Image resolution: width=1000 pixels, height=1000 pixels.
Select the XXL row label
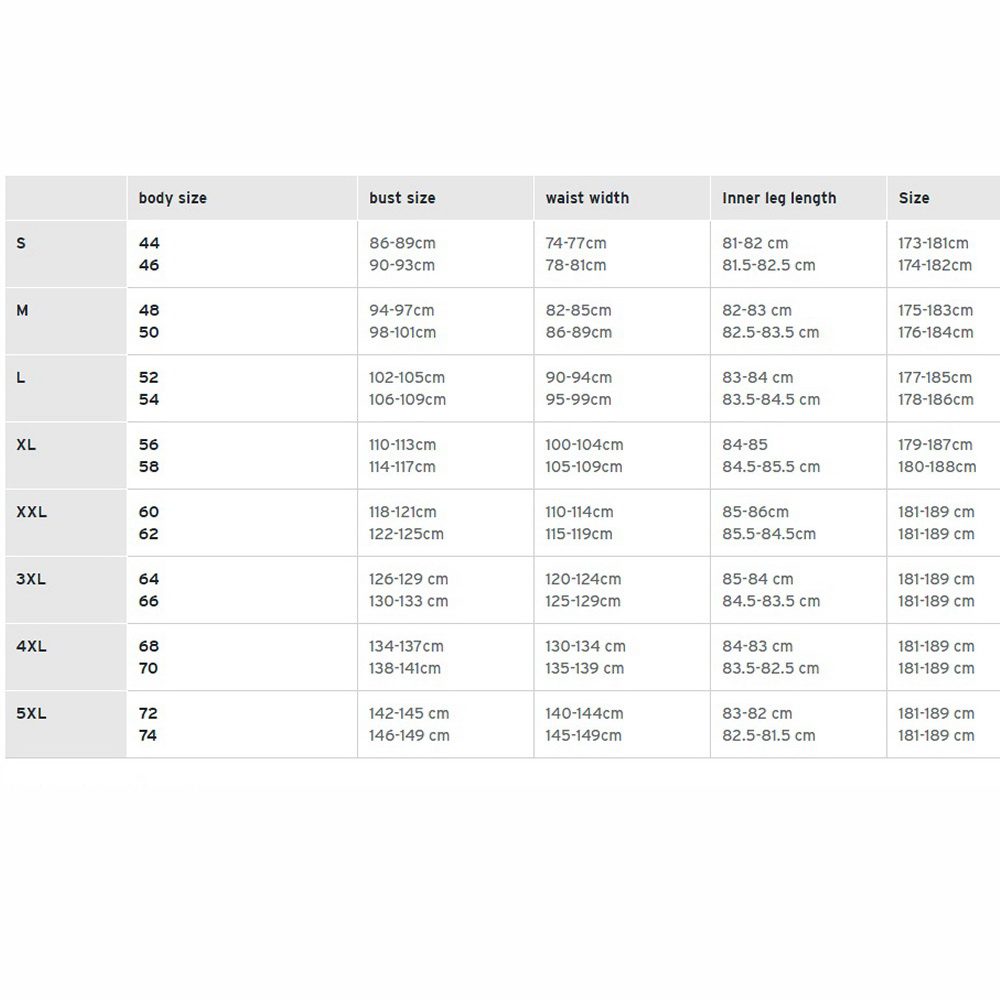31,511
